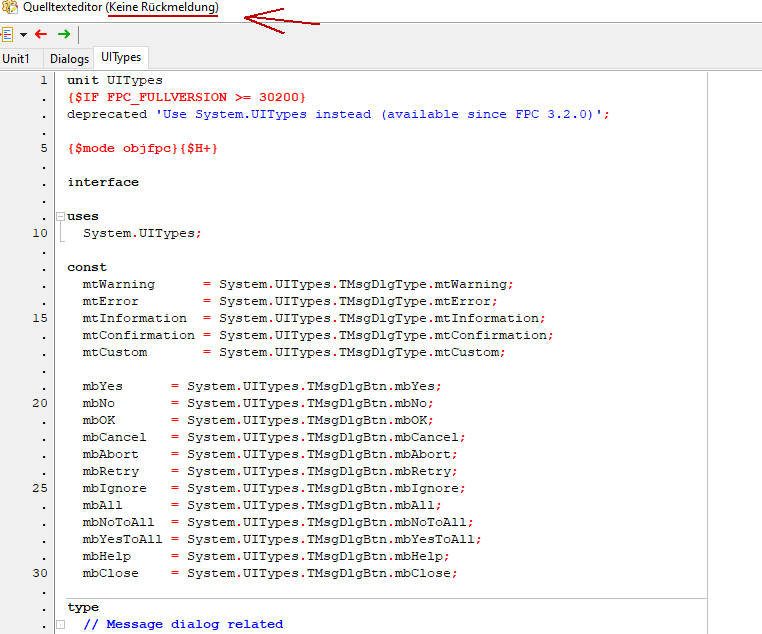Switch to the Dialogs tab
762x634 pixels.
[x=69, y=59]
